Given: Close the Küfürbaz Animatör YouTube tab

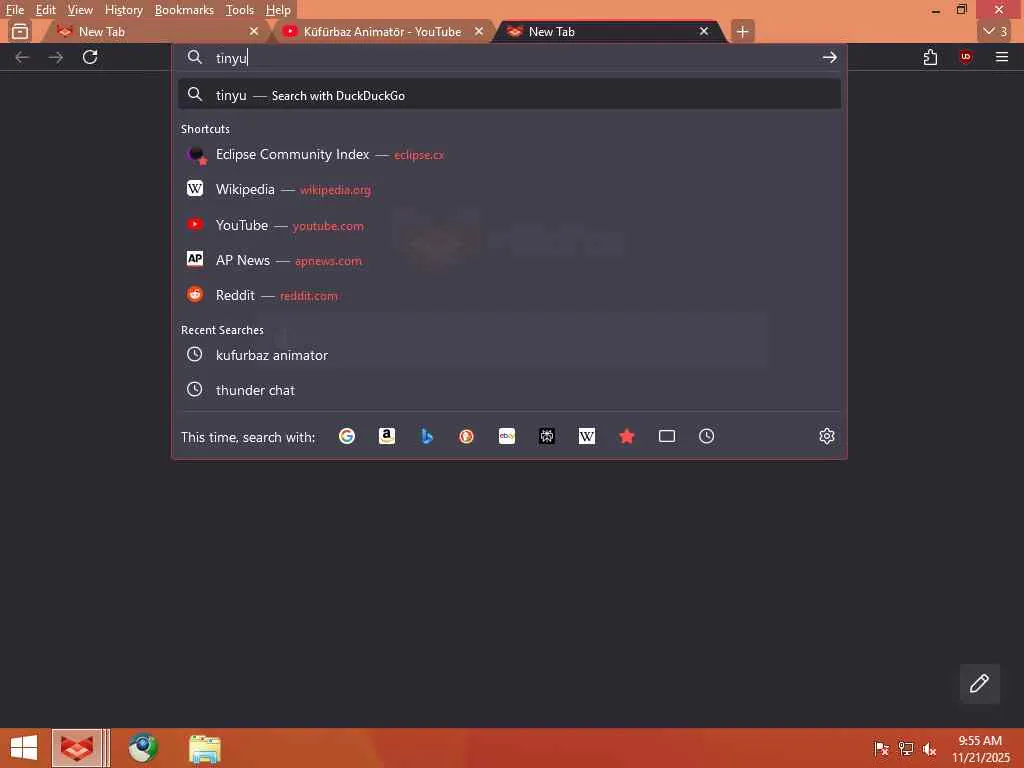Looking at the screenshot, I should (x=479, y=31).
